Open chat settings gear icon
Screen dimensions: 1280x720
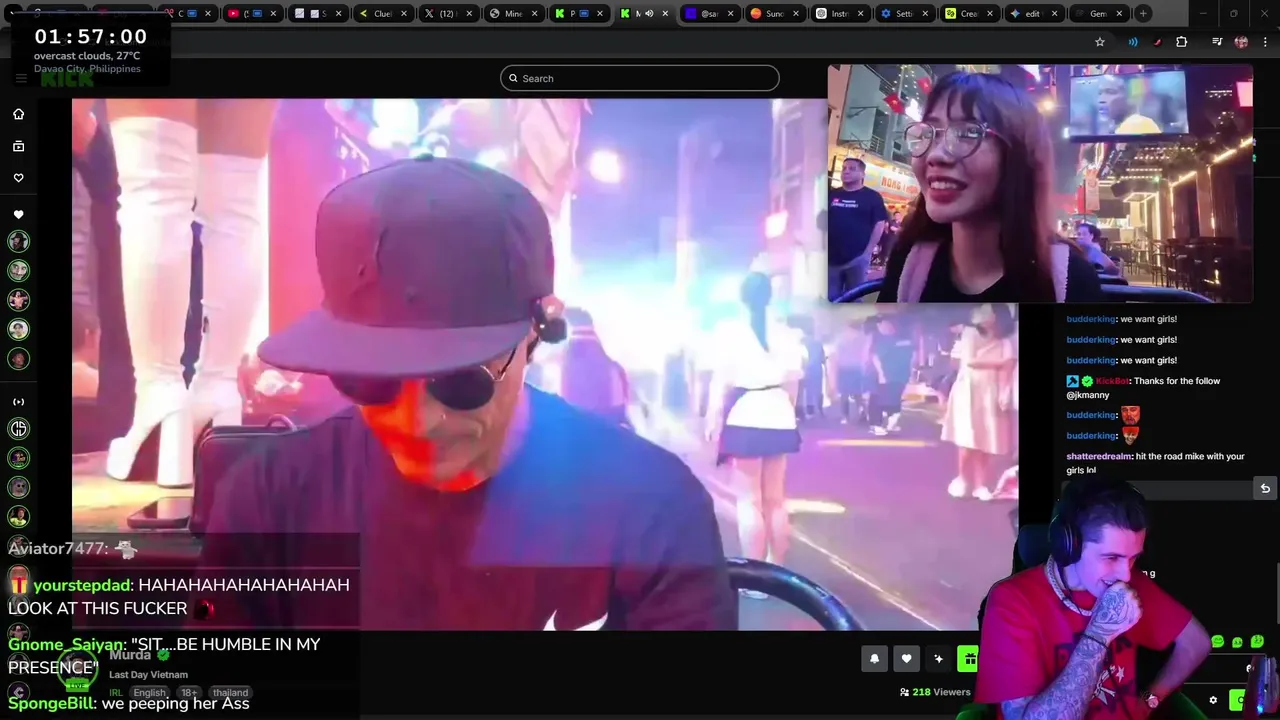point(1213,700)
